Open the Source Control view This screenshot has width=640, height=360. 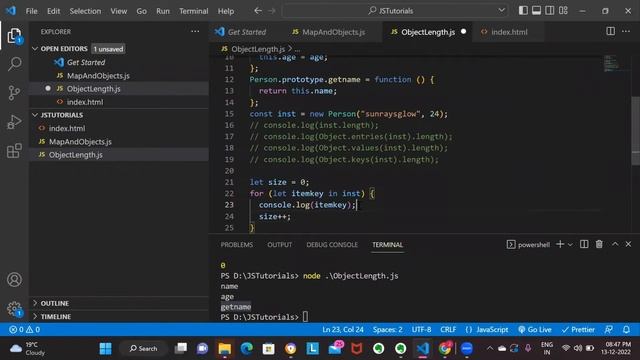click(x=14, y=93)
